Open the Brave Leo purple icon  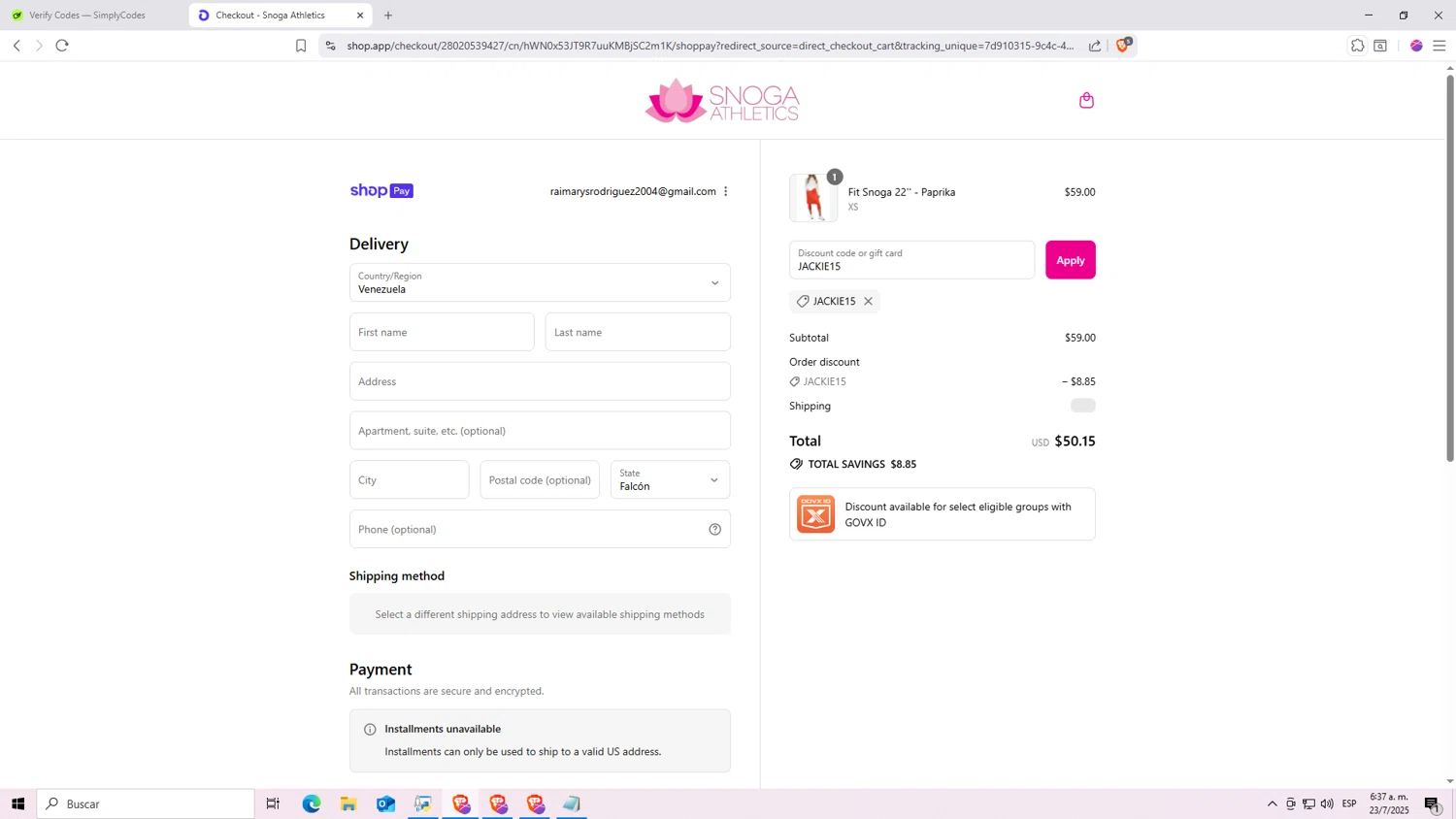[1416, 46]
